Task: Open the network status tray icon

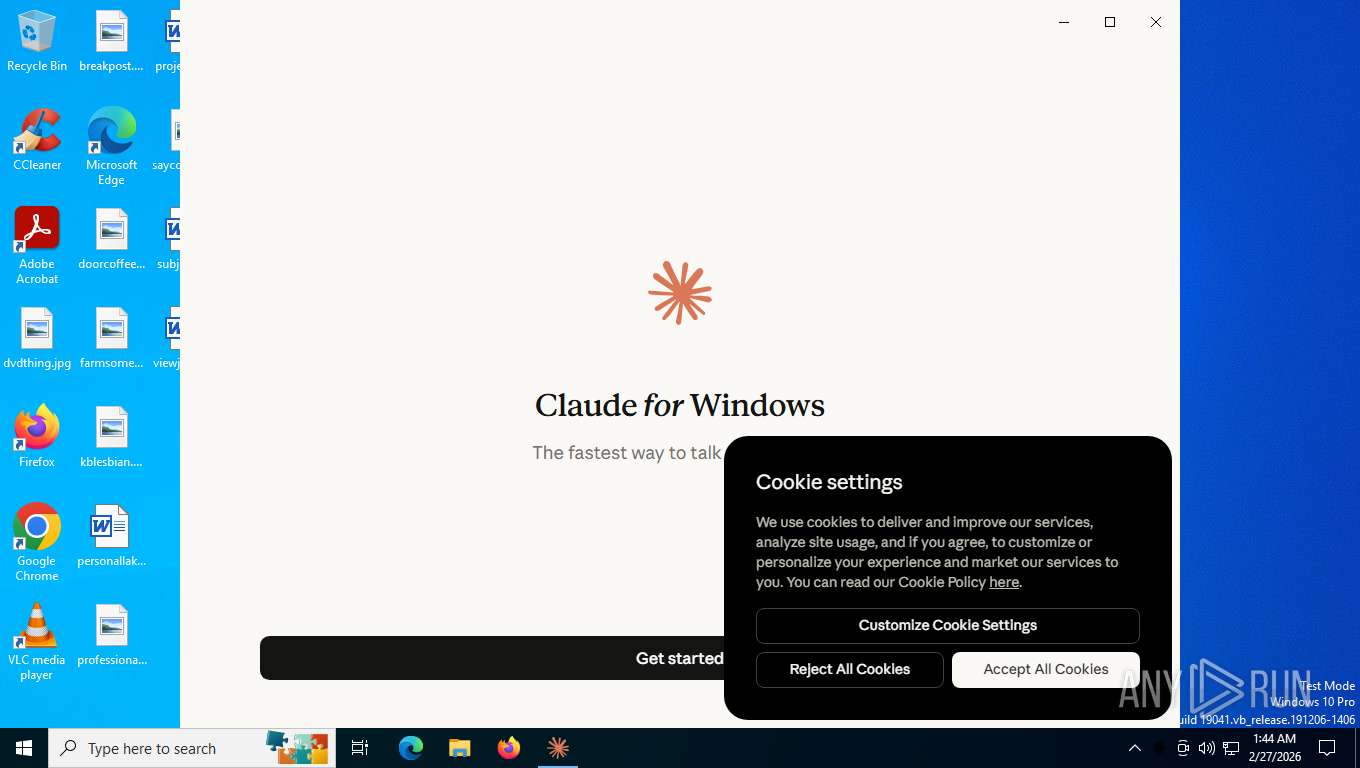Action: [x=1231, y=748]
